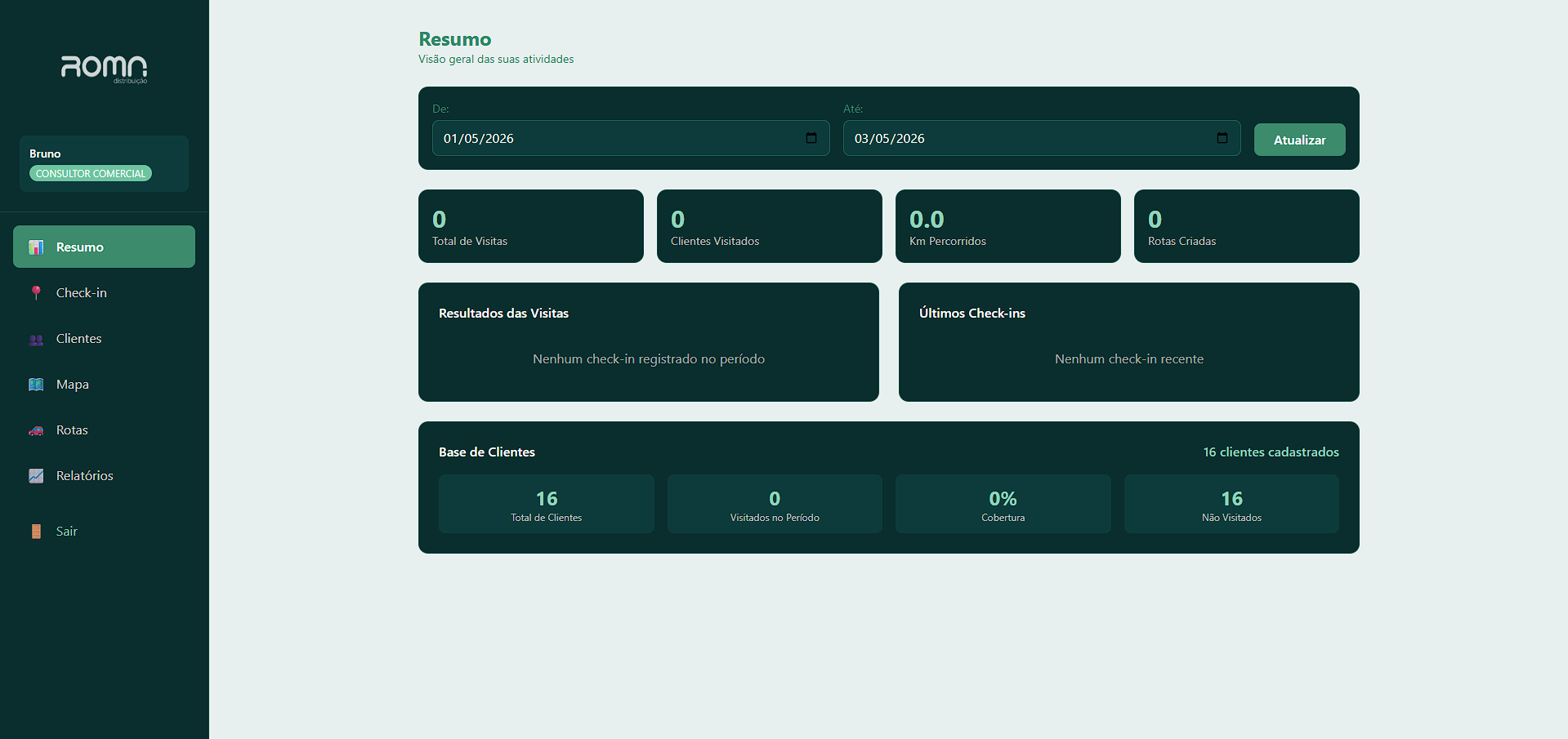This screenshot has height=739, width=1568.
Task: Click the Relatórios chart icon
Action: click(x=36, y=476)
